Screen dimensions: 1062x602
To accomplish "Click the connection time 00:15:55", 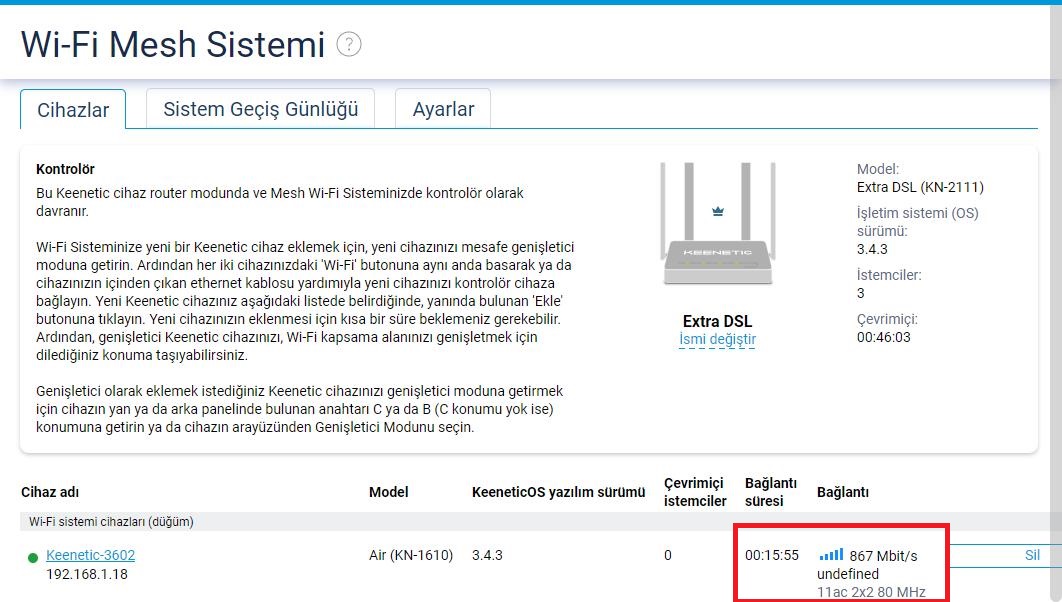I will 772,555.
